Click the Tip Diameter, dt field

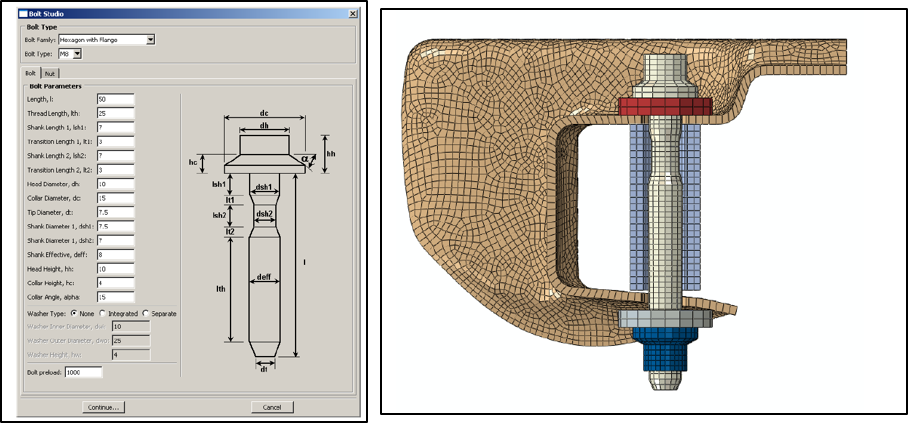[x=115, y=212]
